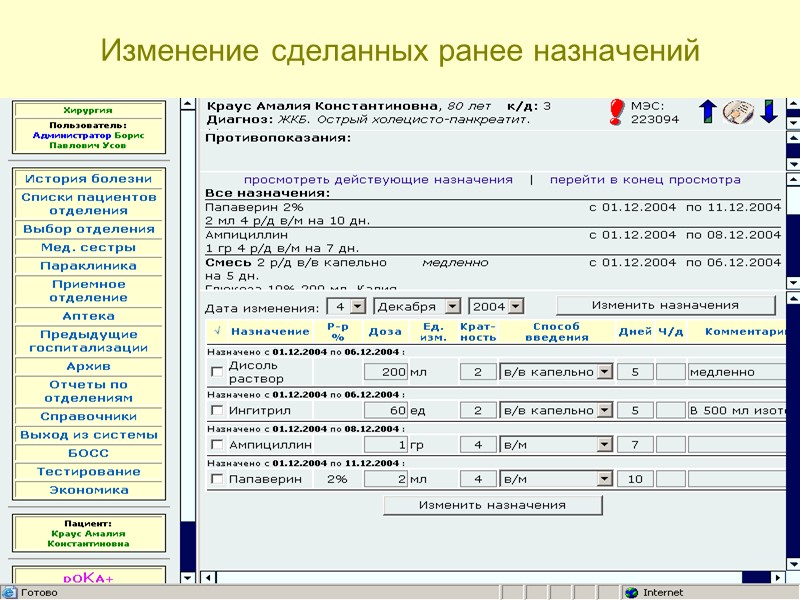Open Архив menu item

point(89,366)
